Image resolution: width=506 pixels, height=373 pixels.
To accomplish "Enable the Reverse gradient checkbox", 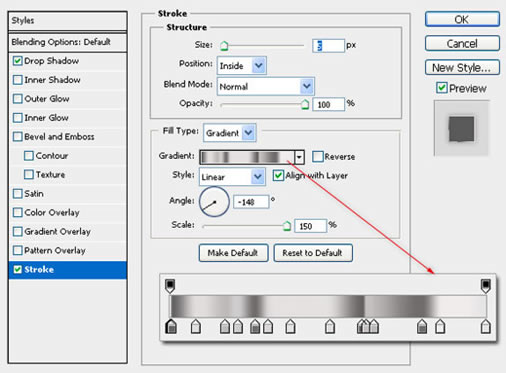I will point(318,156).
